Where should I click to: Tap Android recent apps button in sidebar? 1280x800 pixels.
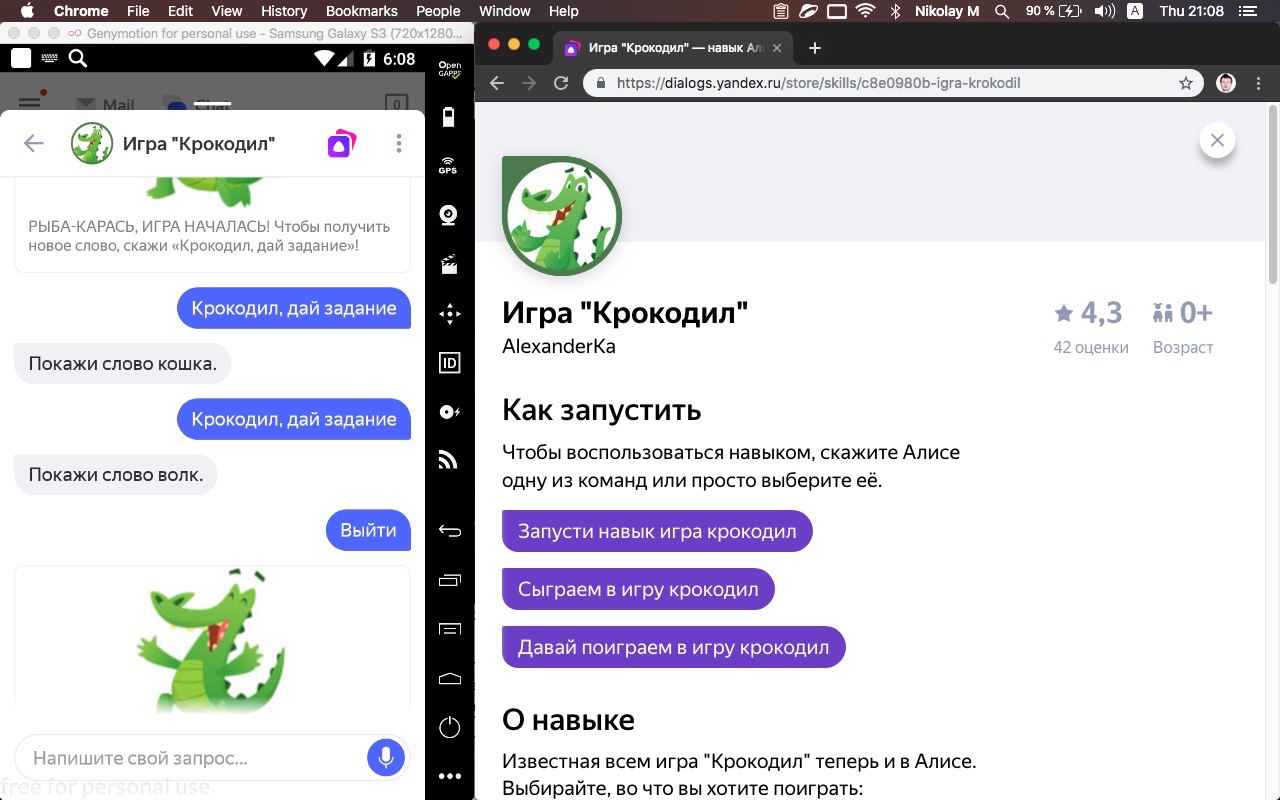coord(449,580)
